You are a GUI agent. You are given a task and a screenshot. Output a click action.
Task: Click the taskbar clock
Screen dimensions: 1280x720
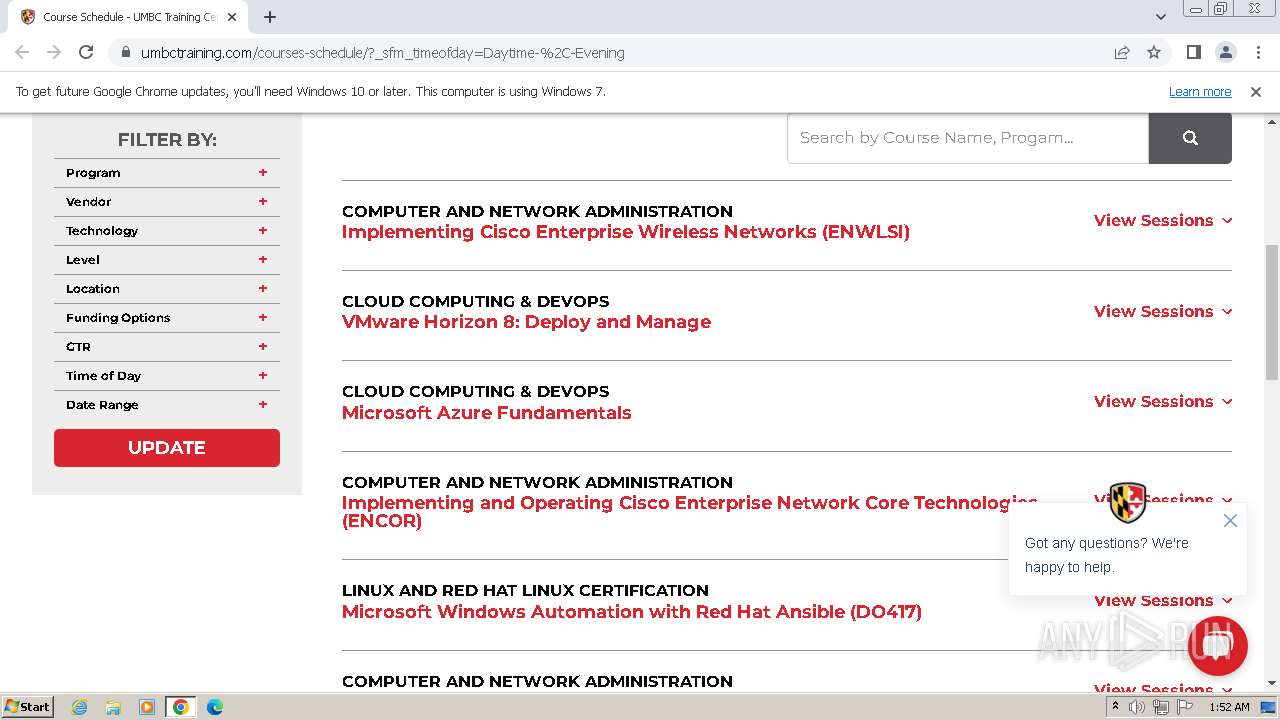coord(1229,707)
